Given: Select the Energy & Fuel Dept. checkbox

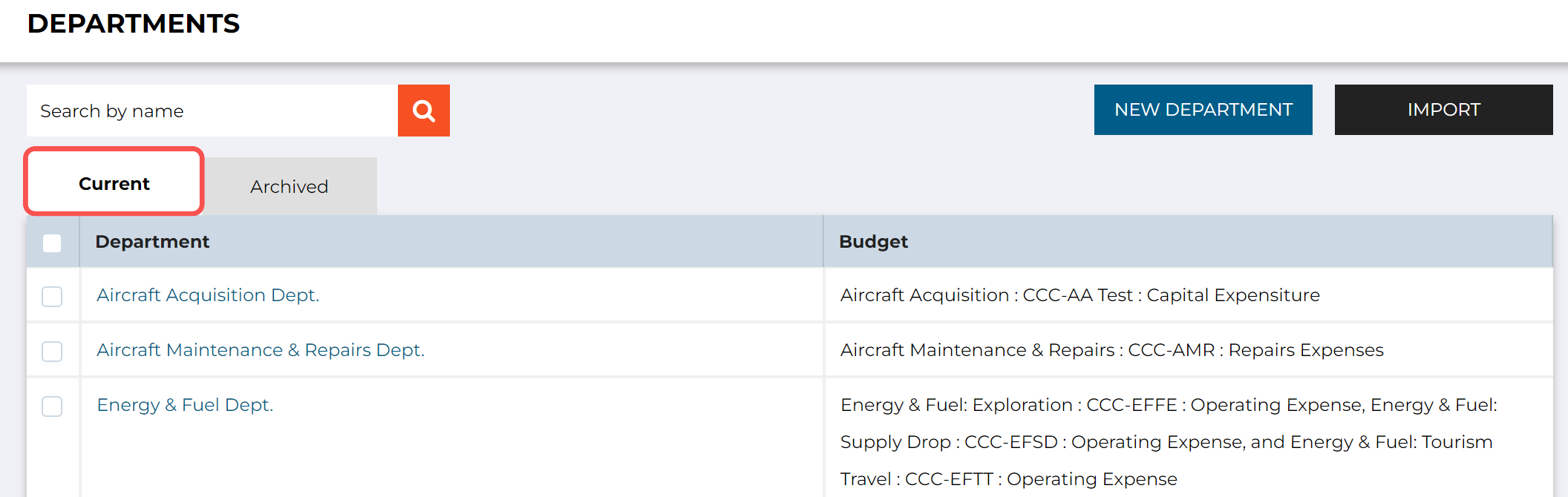Looking at the screenshot, I should click(x=52, y=407).
